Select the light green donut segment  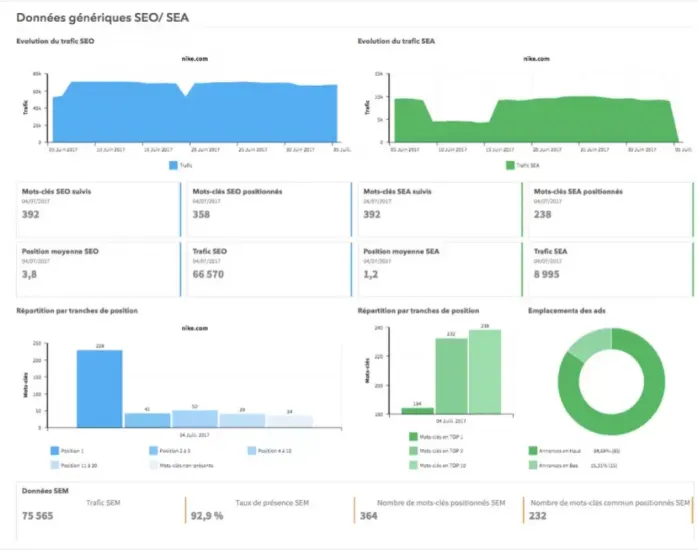tap(592, 344)
